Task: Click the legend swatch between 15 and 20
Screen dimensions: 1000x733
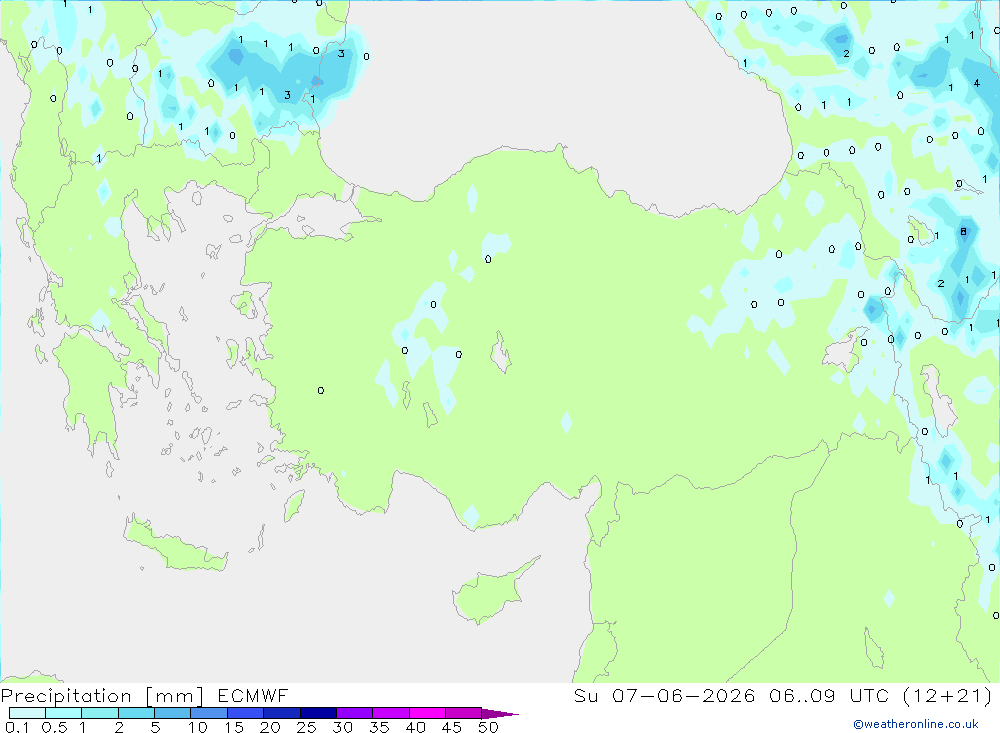Action: tap(245, 713)
